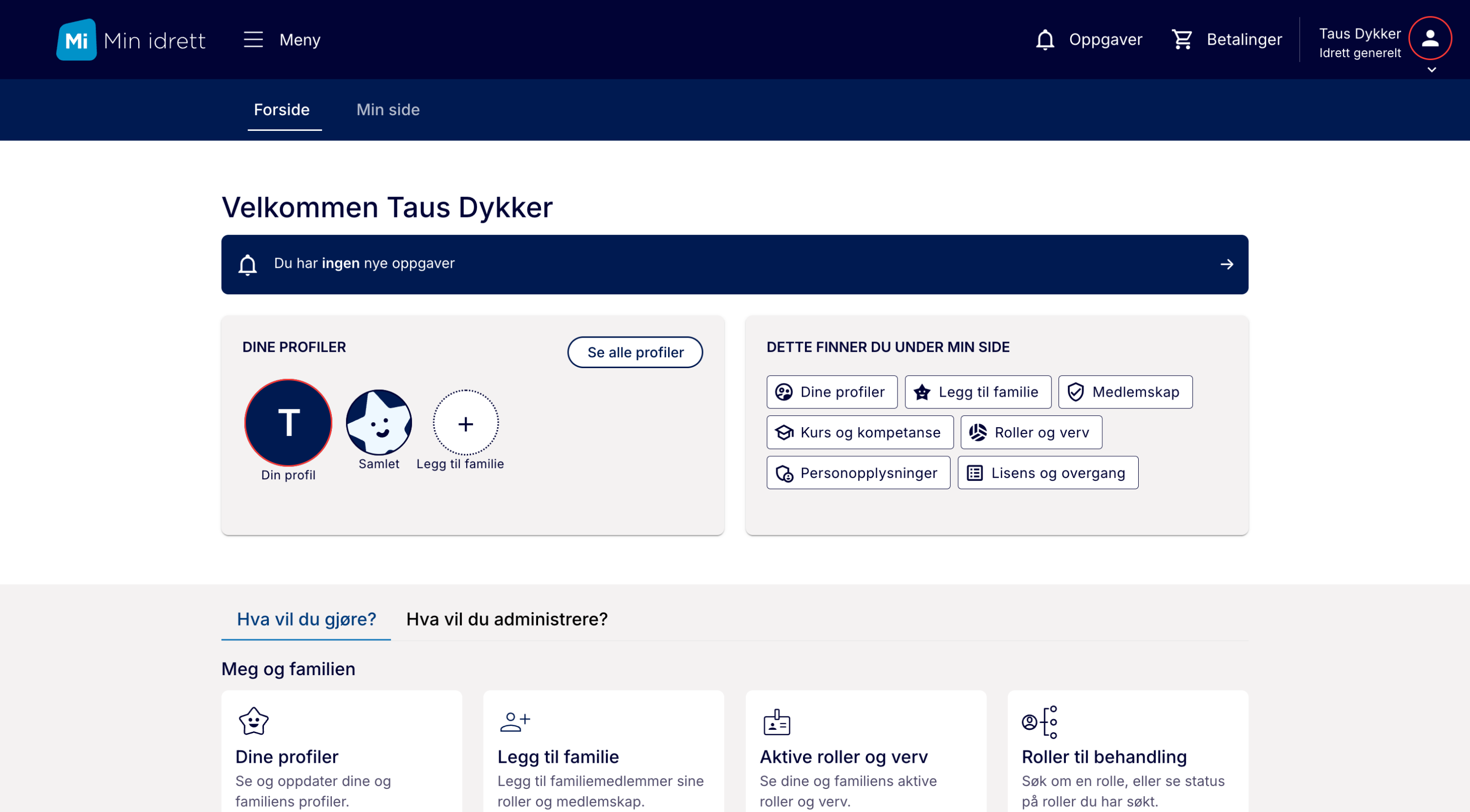Image resolution: width=1470 pixels, height=812 pixels.
Task: Click Lisens og overgang chip
Action: point(1048,473)
